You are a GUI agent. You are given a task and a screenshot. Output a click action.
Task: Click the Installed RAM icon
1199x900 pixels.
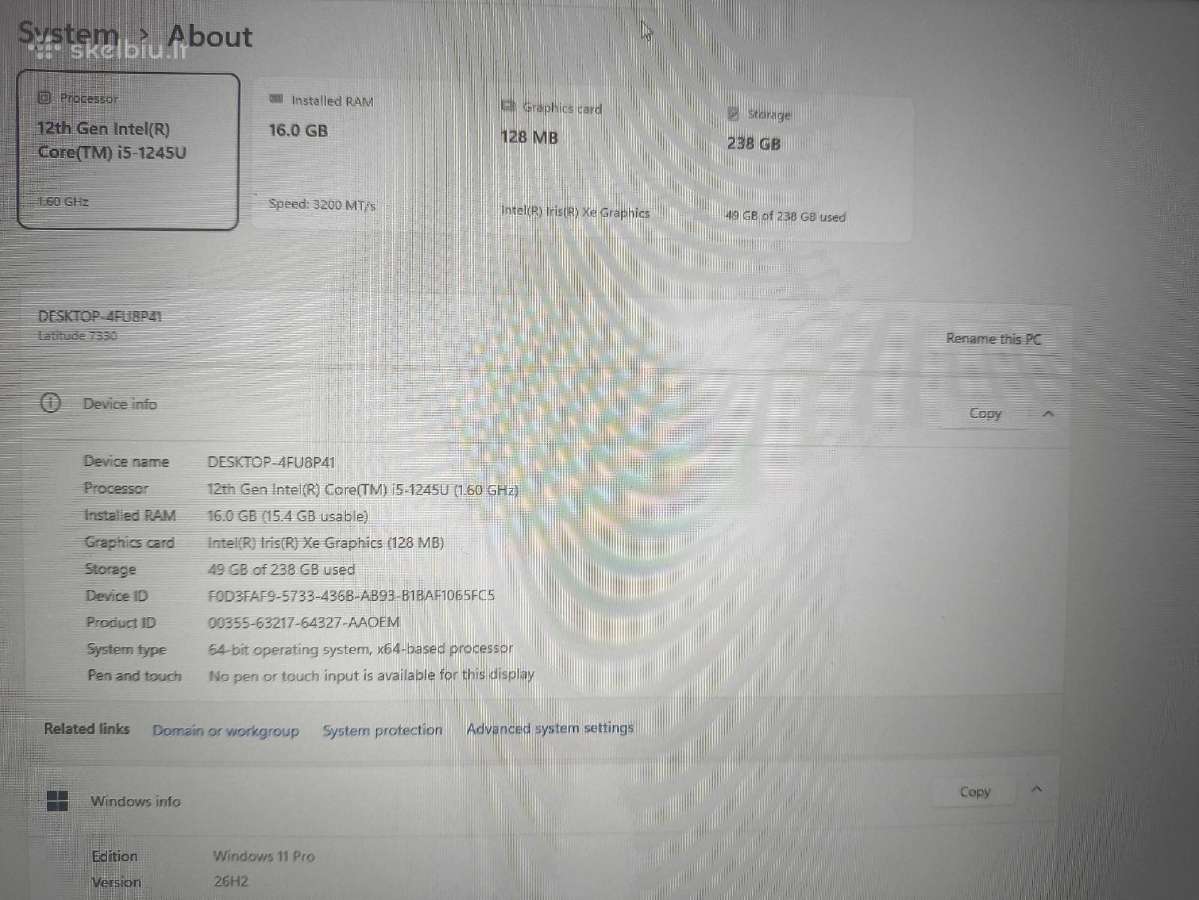(x=276, y=99)
